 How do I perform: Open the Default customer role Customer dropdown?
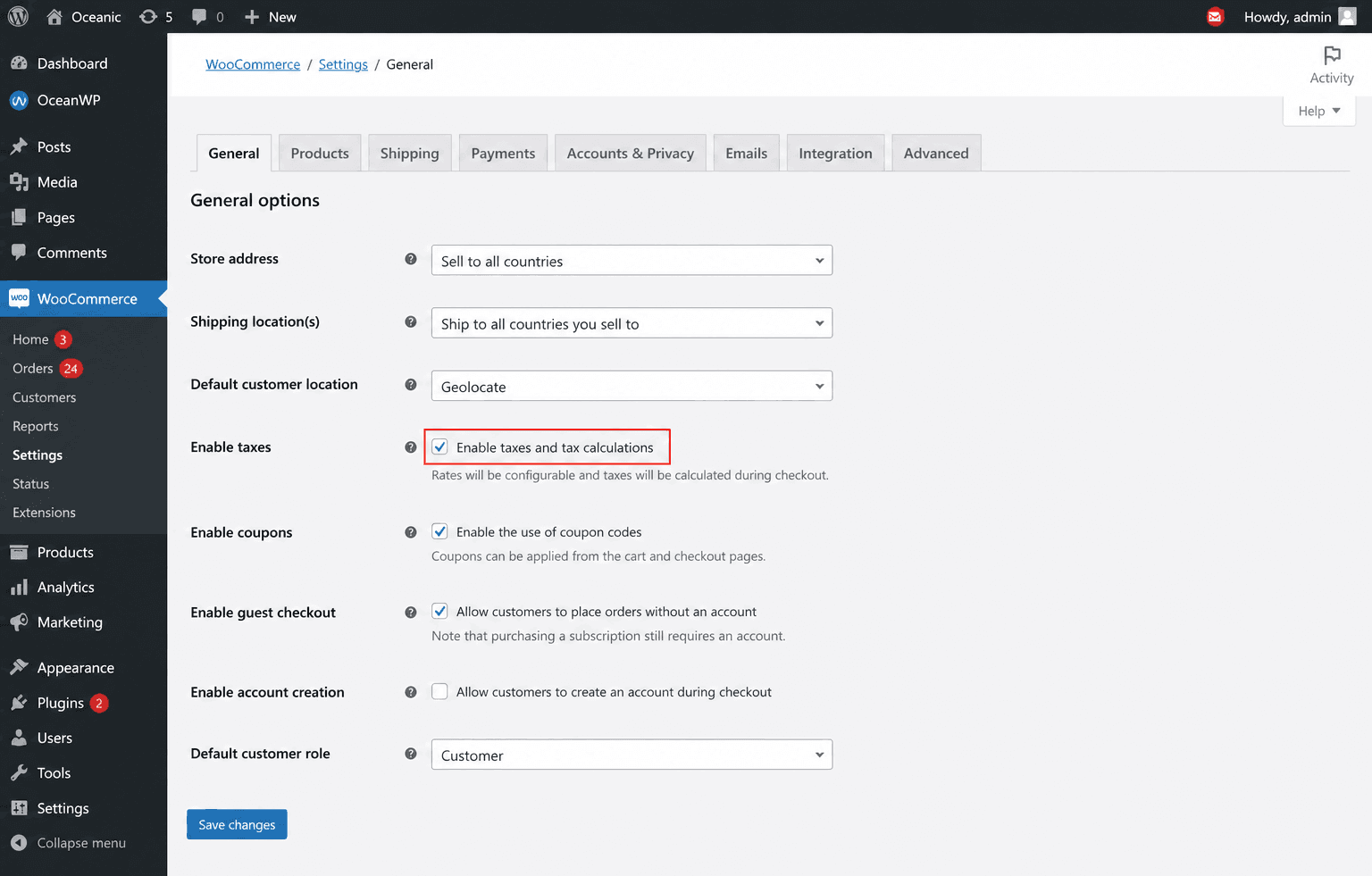pyautogui.click(x=632, y=755)
